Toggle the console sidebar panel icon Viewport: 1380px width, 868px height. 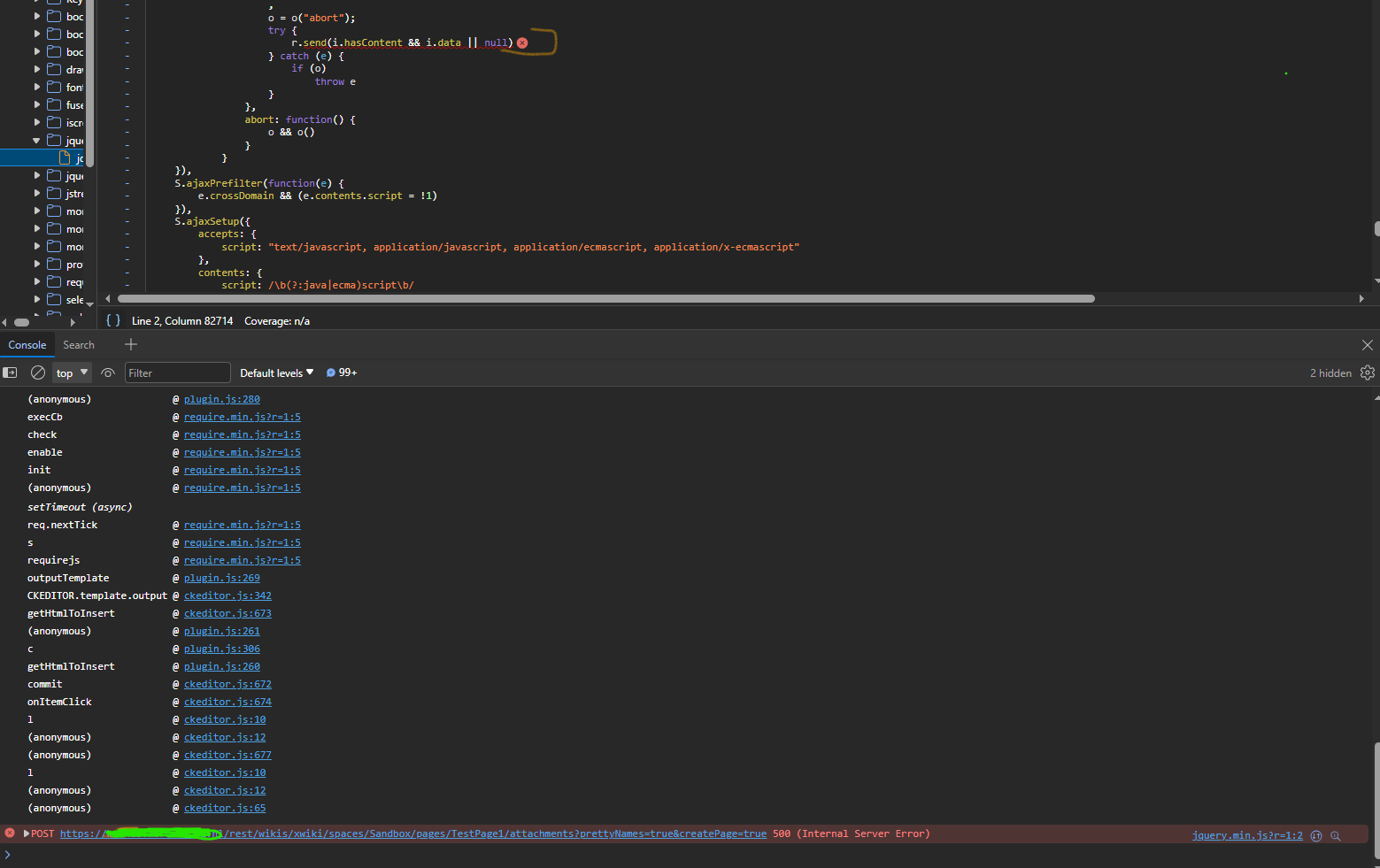click(x=11, y=373)
